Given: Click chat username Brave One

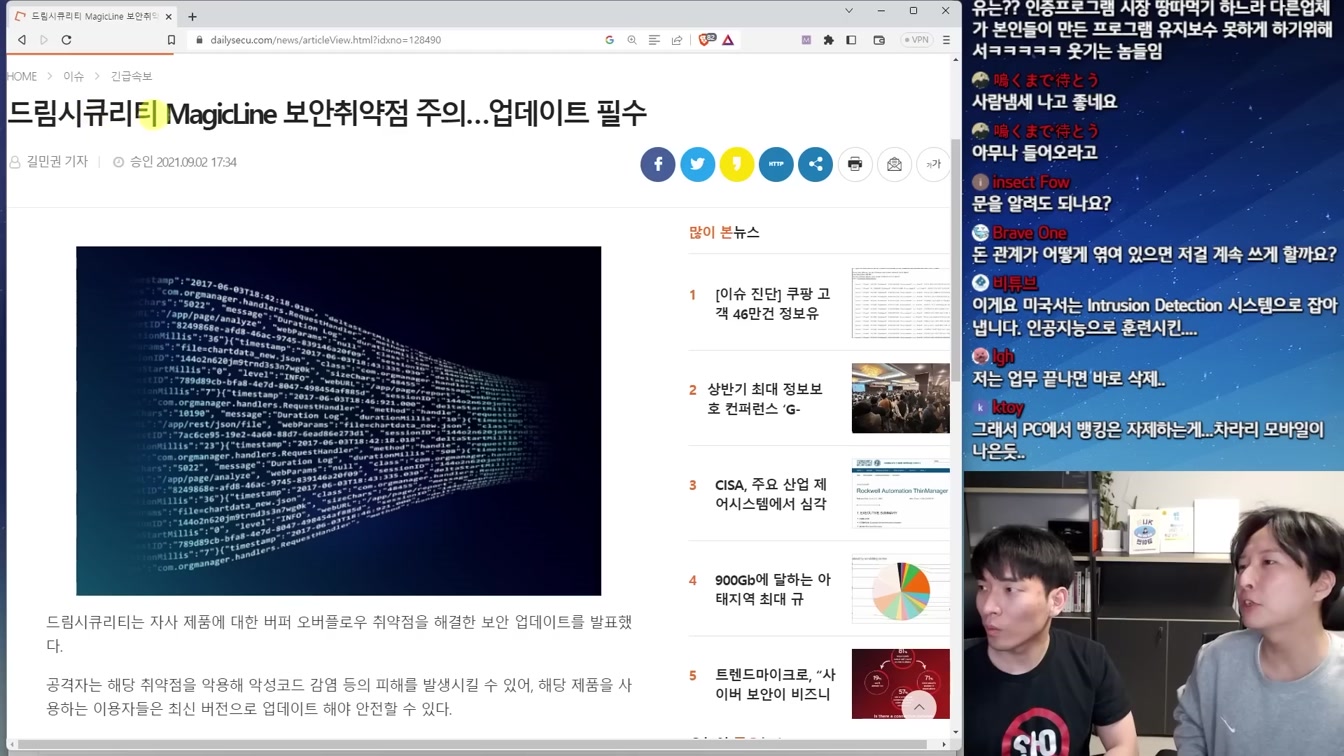Looking at the screenshot, I should coord(1029,233).
